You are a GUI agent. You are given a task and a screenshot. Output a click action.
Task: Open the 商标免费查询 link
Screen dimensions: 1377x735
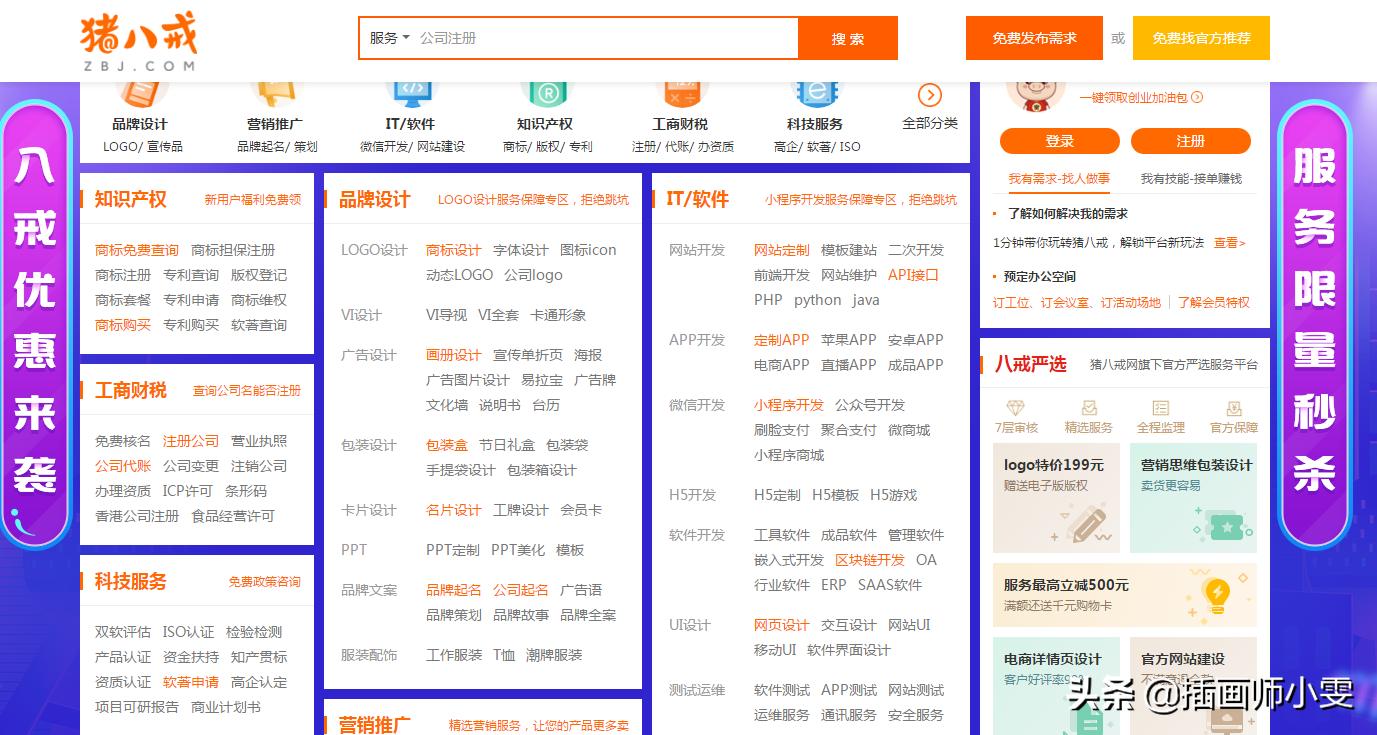point(137,250)
